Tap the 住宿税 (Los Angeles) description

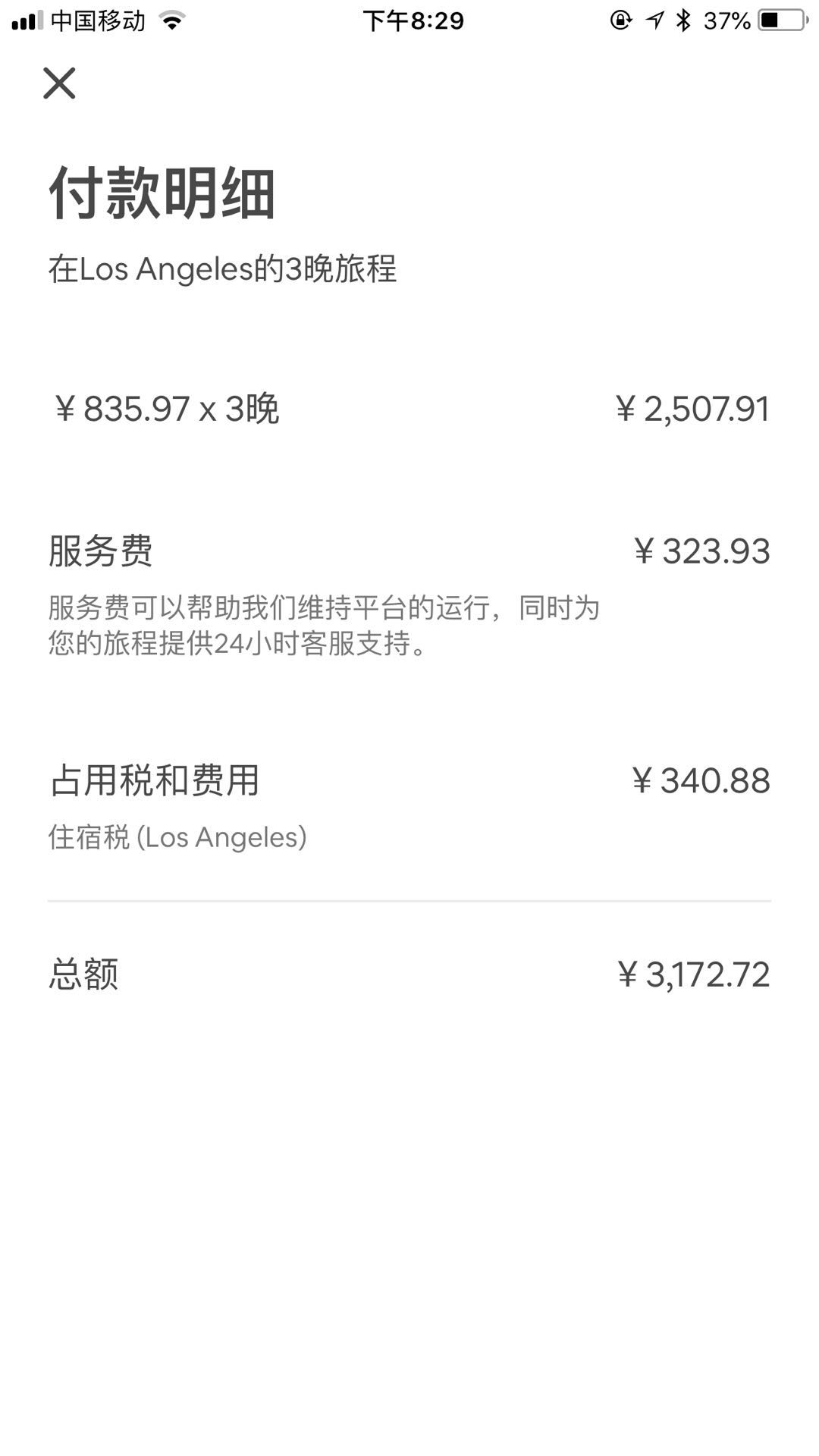click(177, 837)
